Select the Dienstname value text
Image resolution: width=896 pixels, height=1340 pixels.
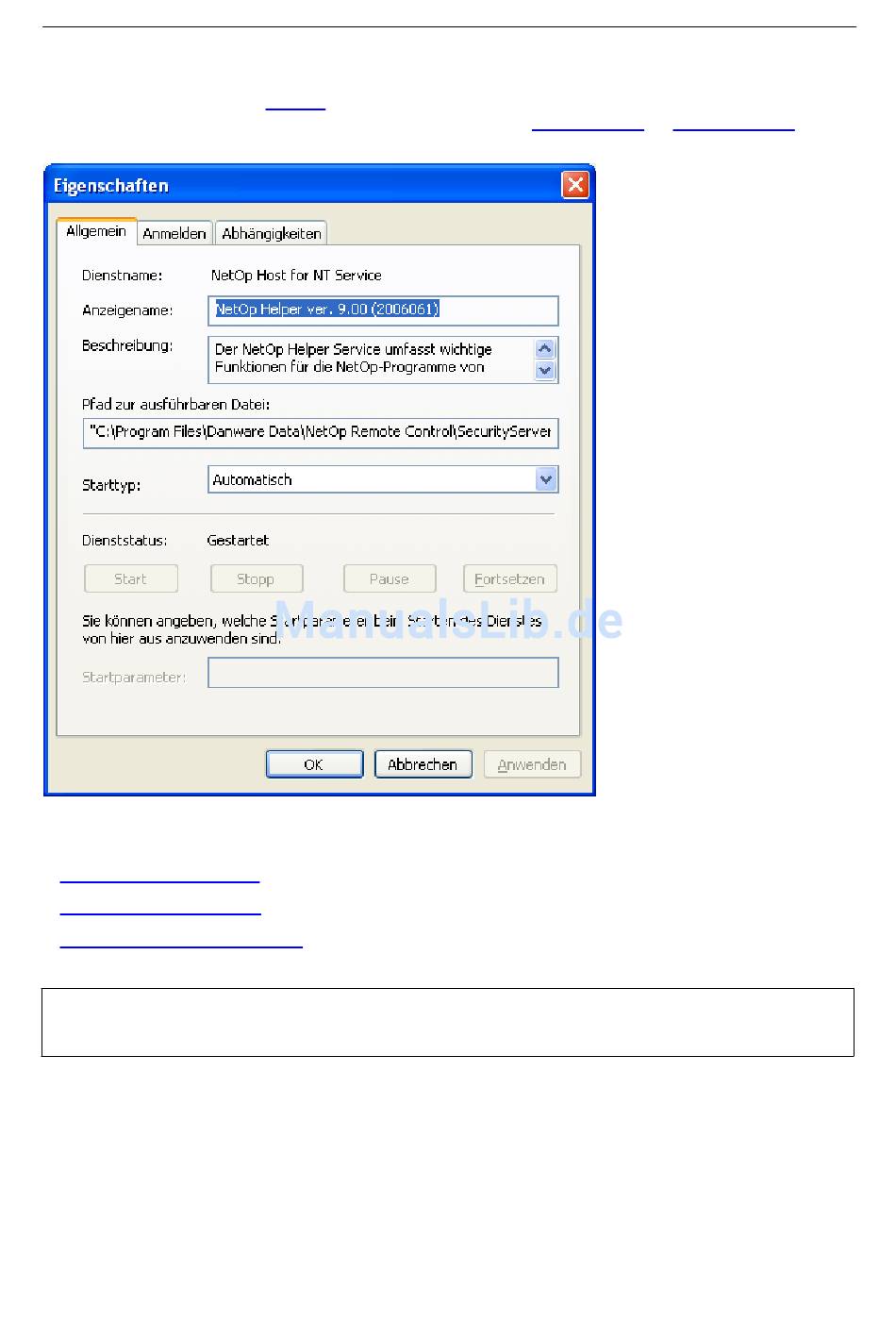click(296, 276)
